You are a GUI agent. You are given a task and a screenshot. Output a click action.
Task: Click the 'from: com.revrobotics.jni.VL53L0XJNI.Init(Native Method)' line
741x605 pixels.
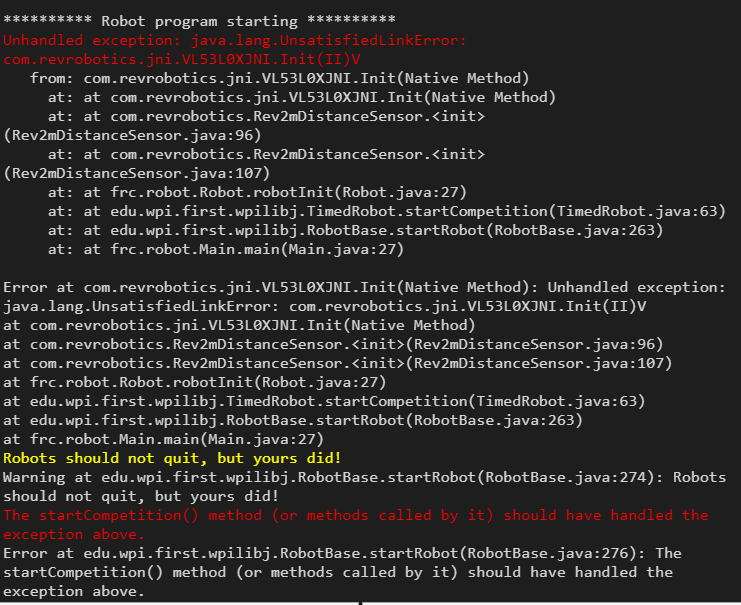(x=279, y=78)
